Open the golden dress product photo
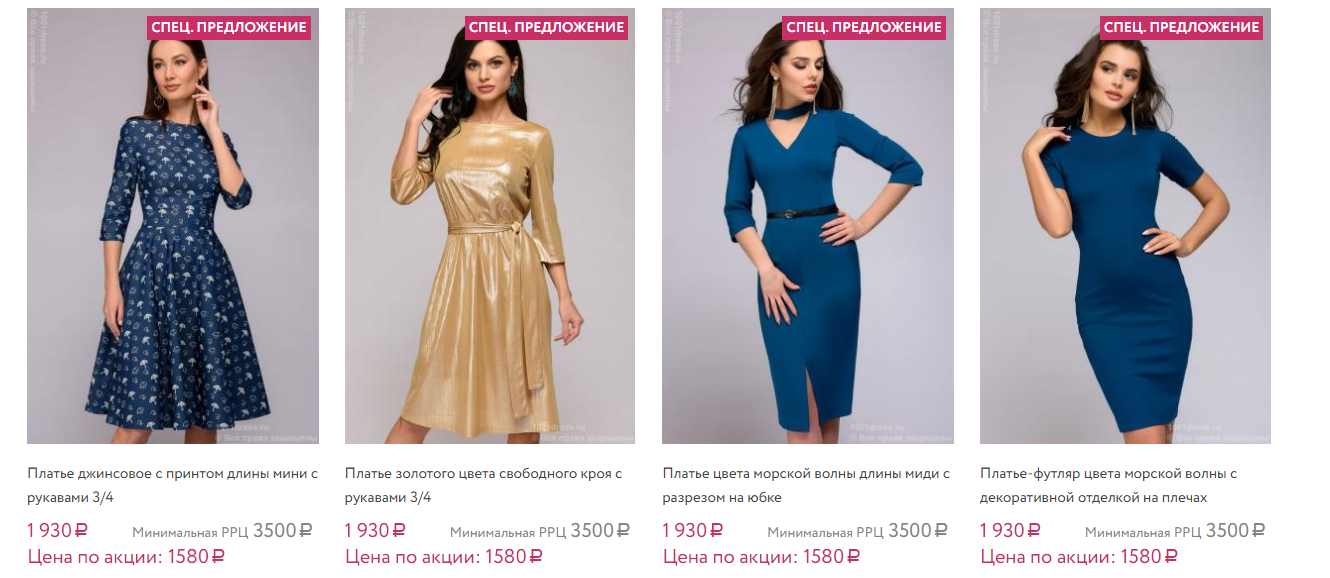1330x578 pixels. pos(490,226)
